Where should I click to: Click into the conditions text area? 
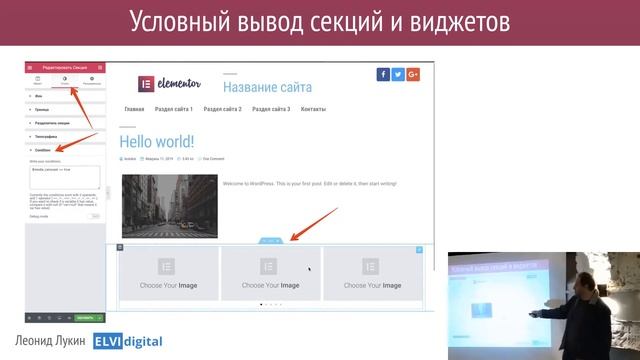65,177
